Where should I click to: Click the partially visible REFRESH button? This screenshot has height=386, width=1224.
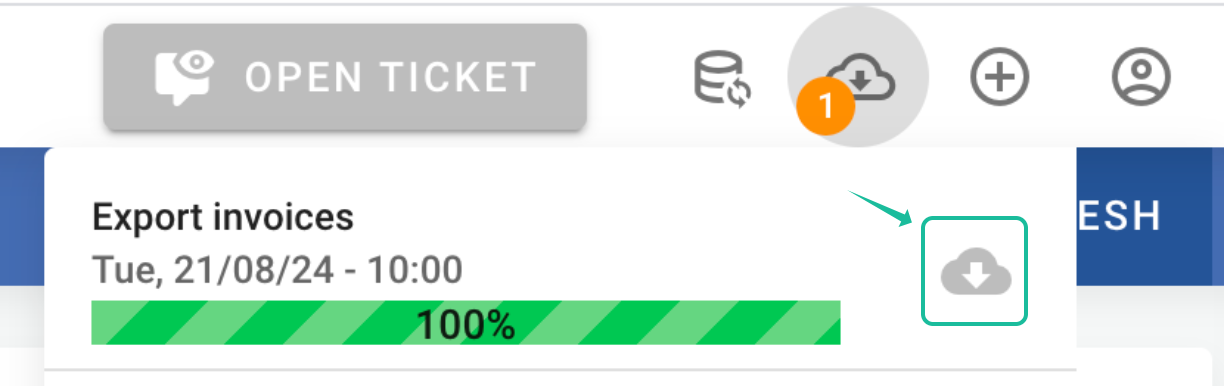pyautogui.click(x=1118, y=215)
